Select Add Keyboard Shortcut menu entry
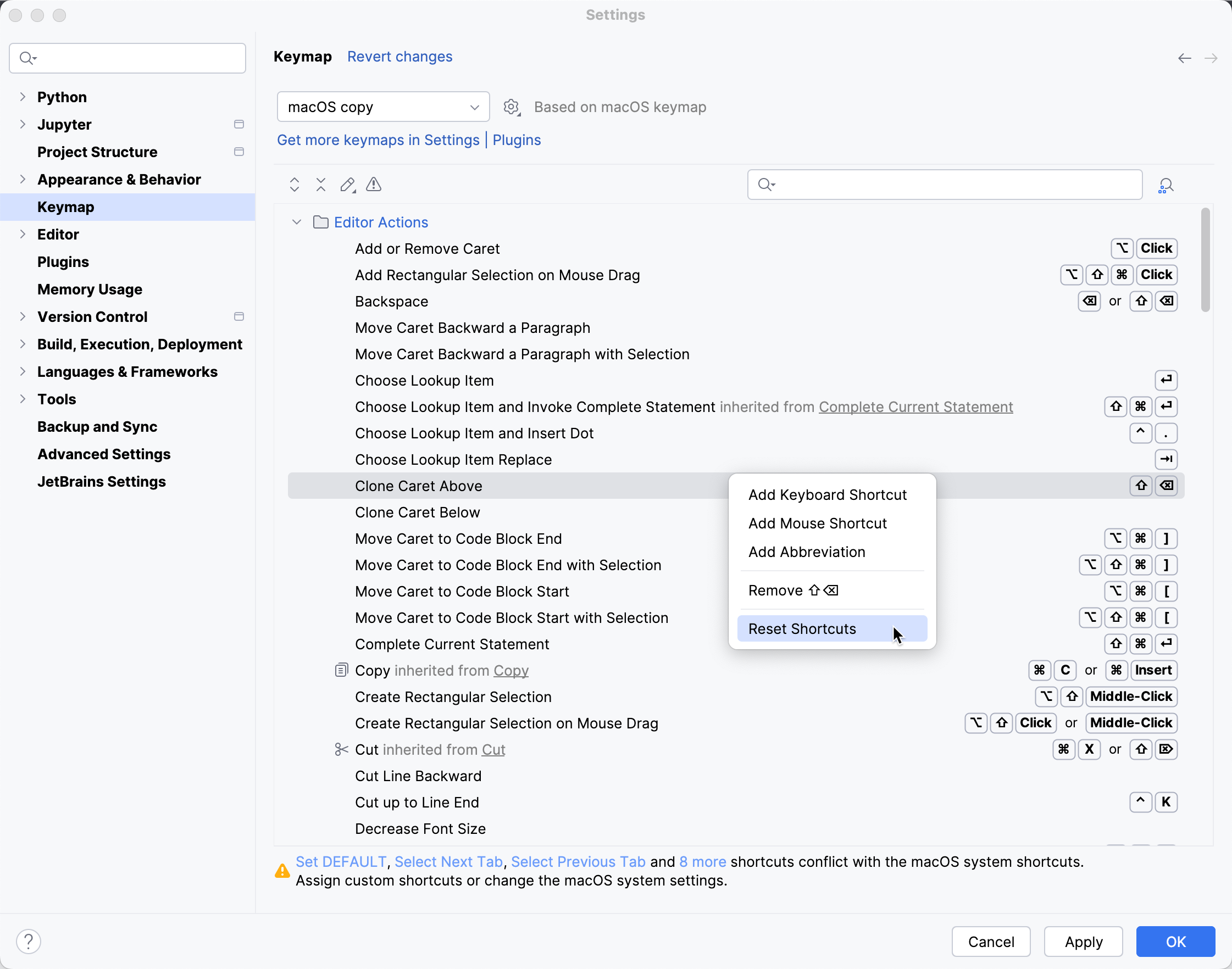Screen dimensions: 1232x969 click(828, 494)
